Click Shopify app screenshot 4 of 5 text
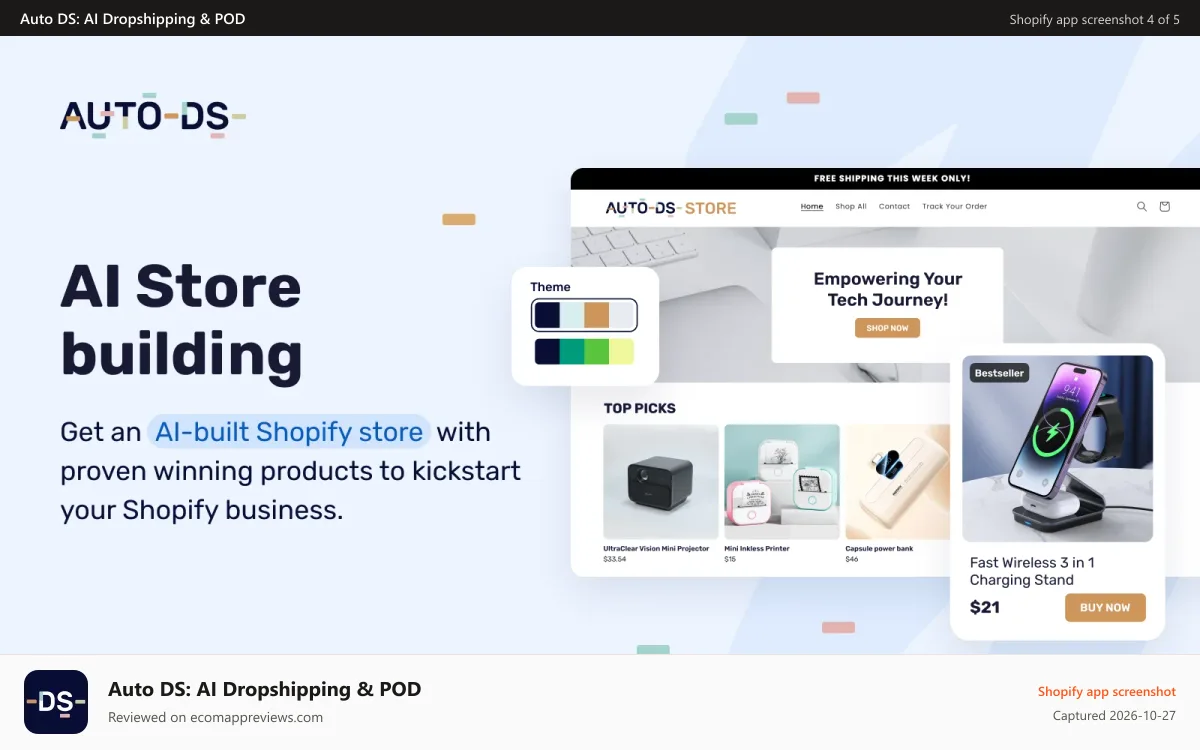1200x750 pixels. (x=1094, y=19)
